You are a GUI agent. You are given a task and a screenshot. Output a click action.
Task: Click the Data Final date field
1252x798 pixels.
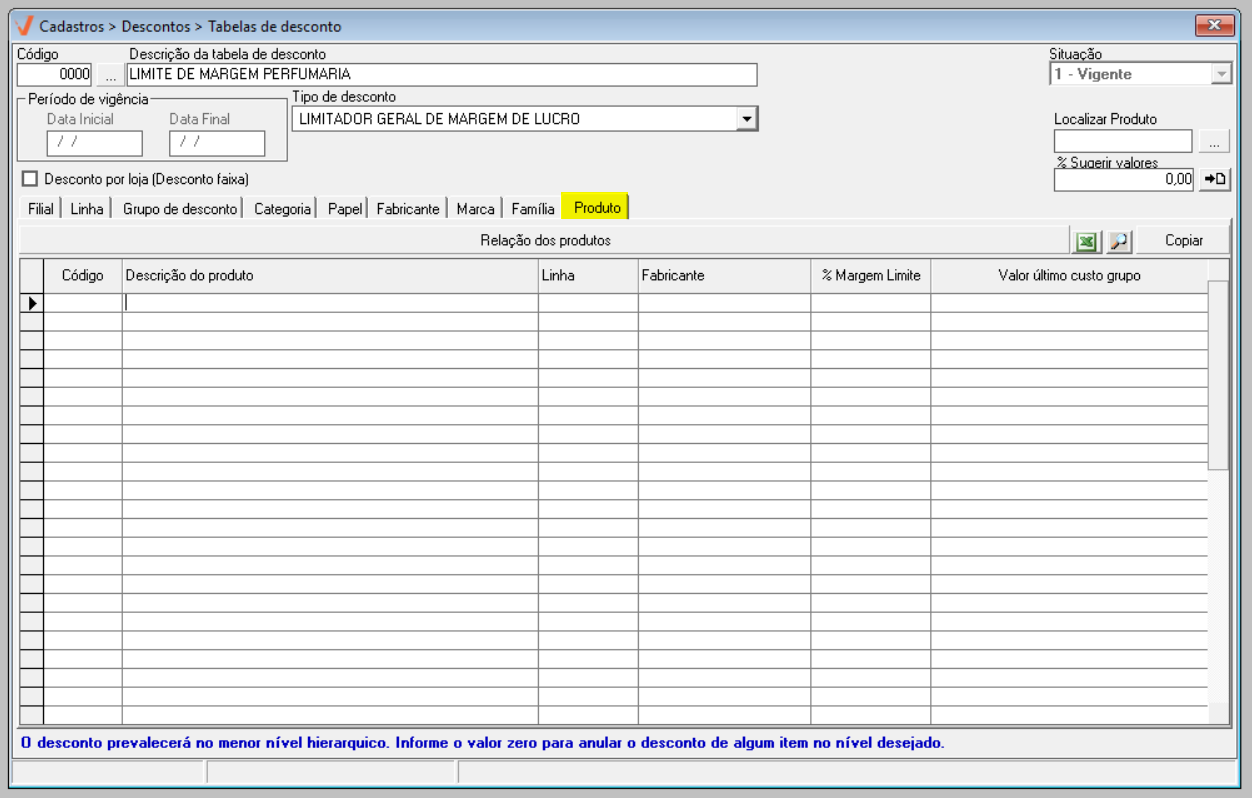pos(216,143)
